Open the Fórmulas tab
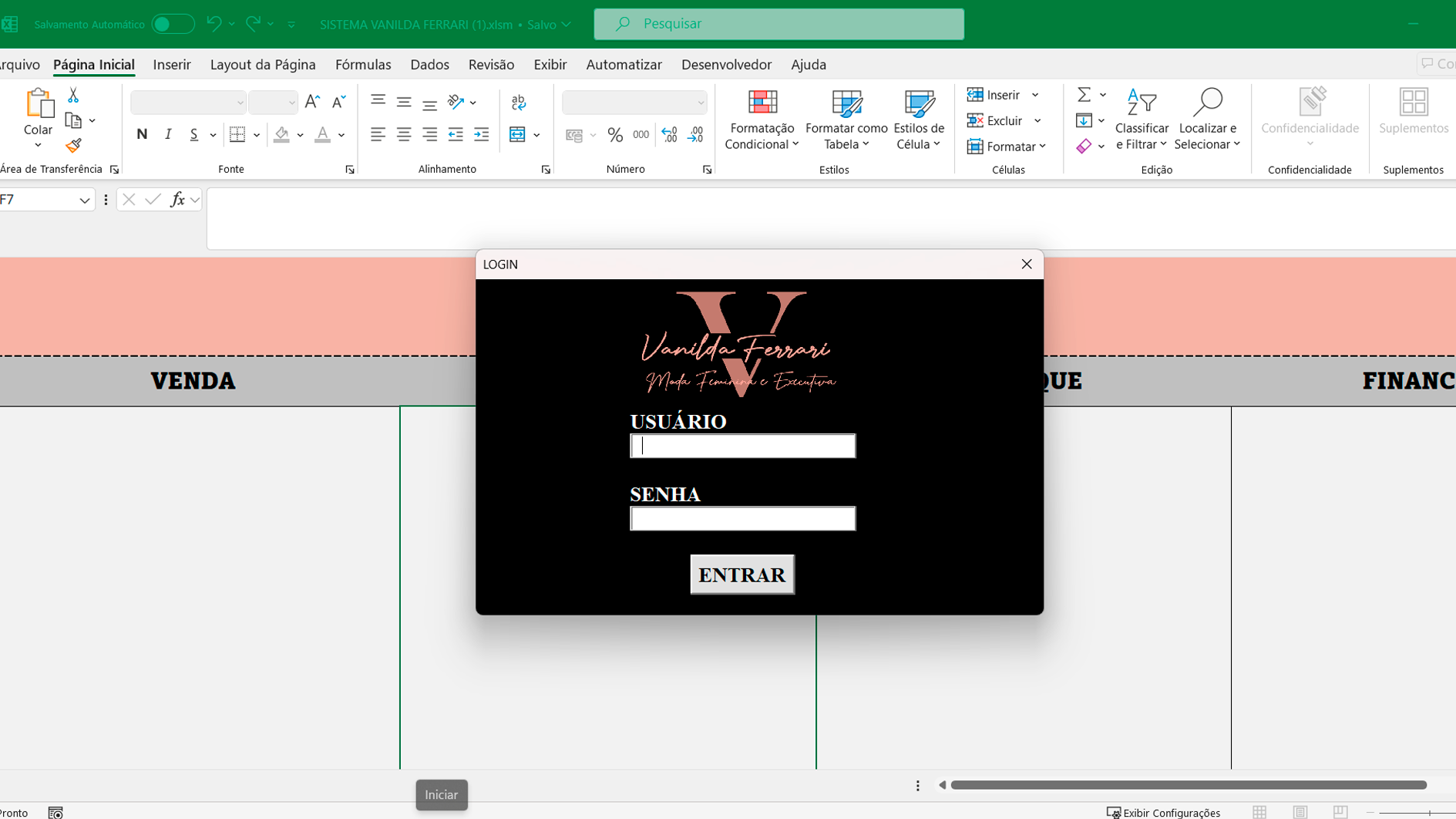 tap(363, 65)
